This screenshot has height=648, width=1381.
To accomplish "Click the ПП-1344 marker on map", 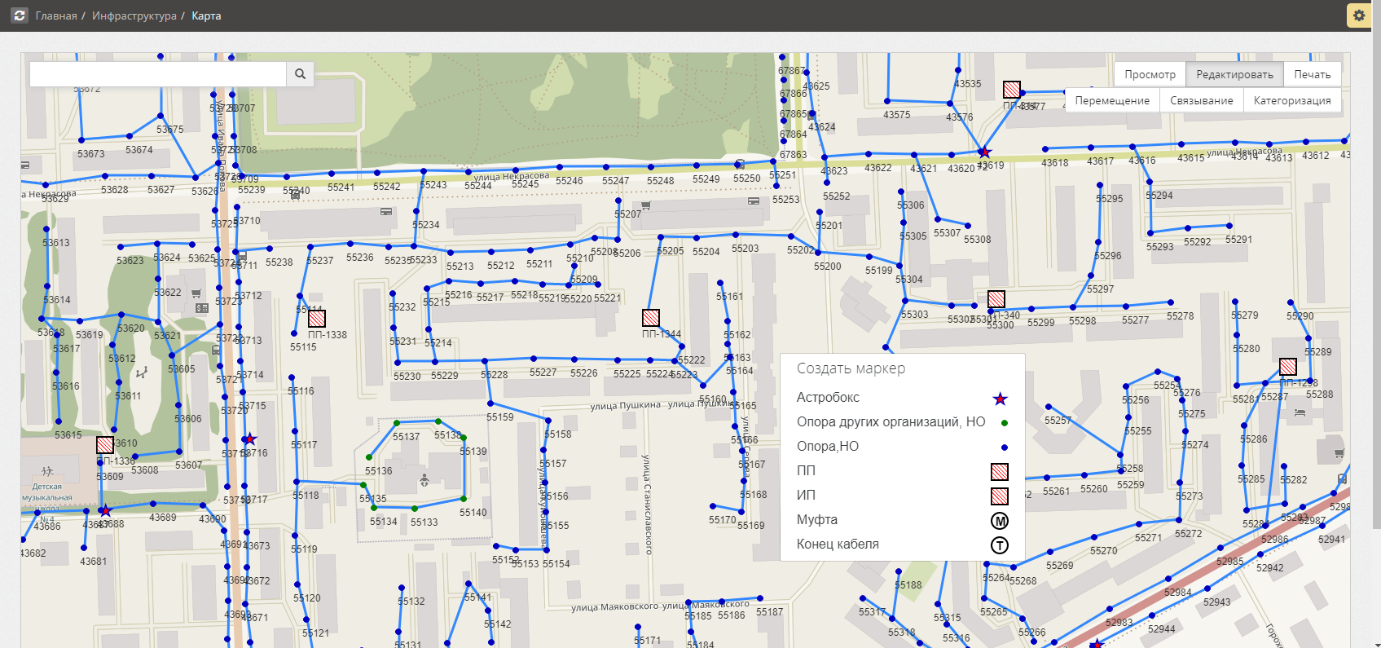I will tap(651, 318).
